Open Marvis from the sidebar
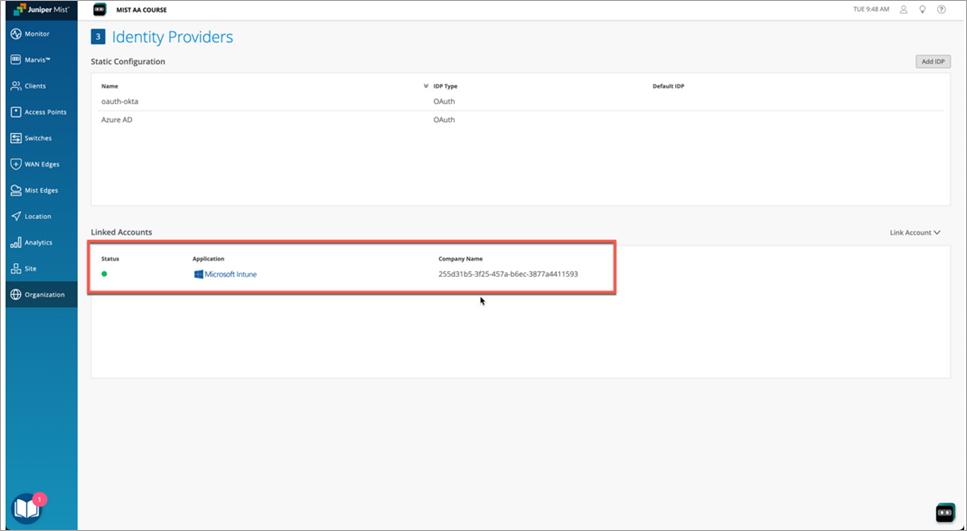 (37, 60)
